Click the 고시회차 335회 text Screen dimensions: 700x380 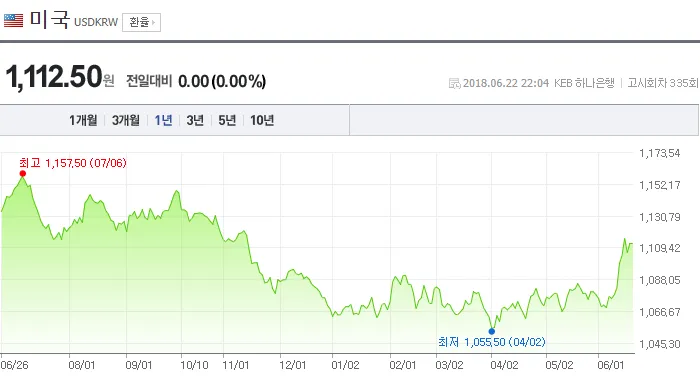pyautogui.click(x=662, y=83)
